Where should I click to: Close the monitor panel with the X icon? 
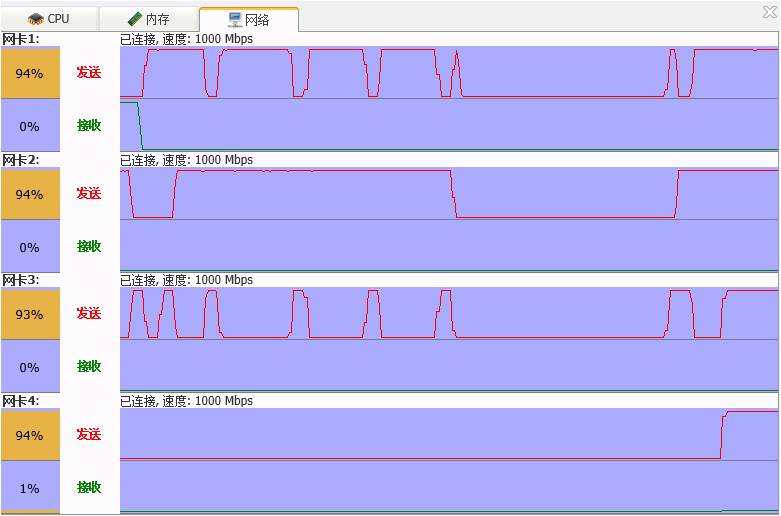tap(770, 12)
